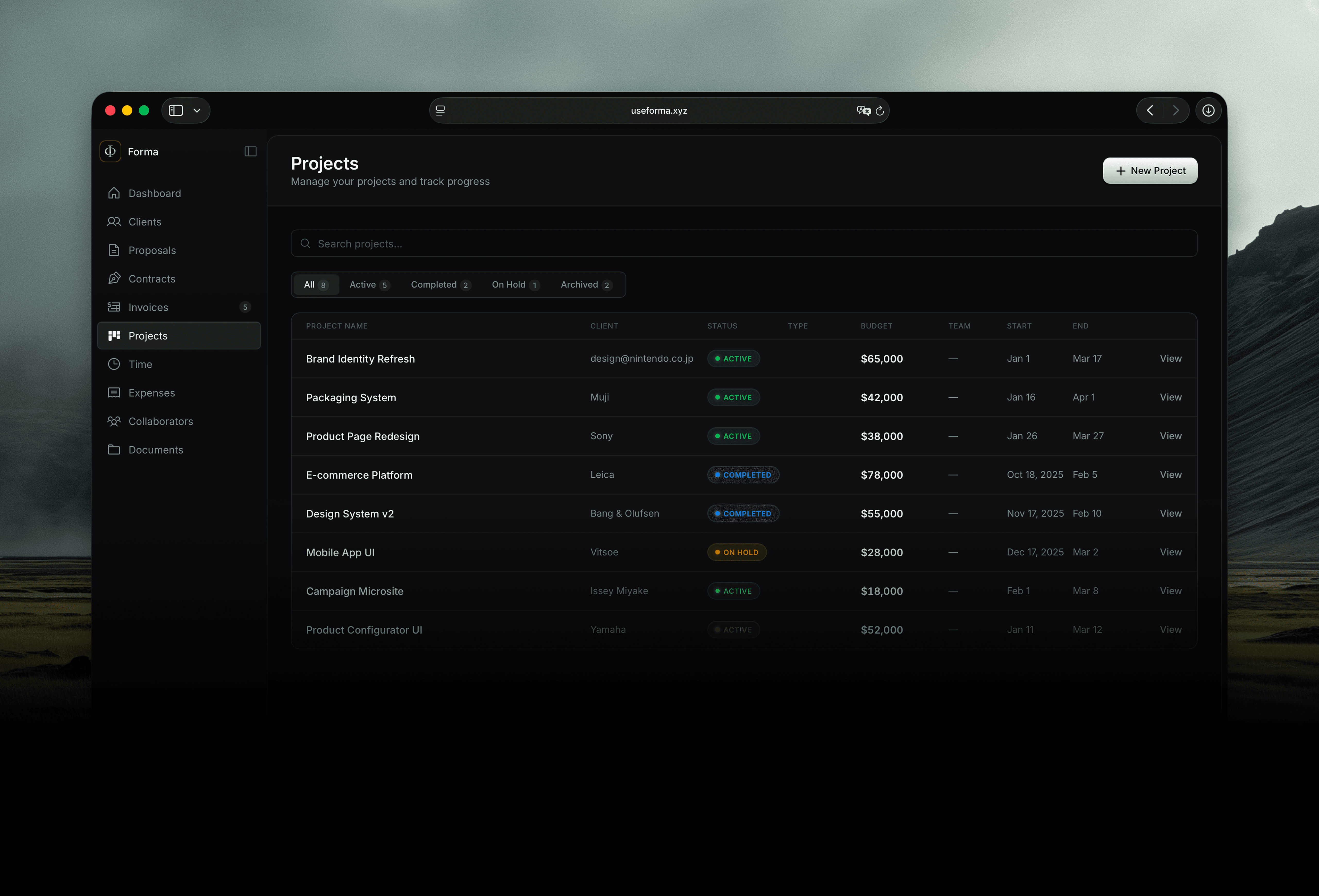Click the search magnifier icon
This screenshot has width=1319, height=896.
pyautogui.click(x=305, y=243)
